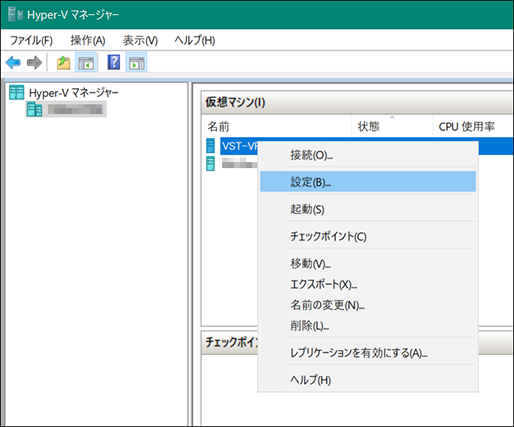Open the ファイル(F) menu
This screenshot has height=427, width=514.
[31, 41]
